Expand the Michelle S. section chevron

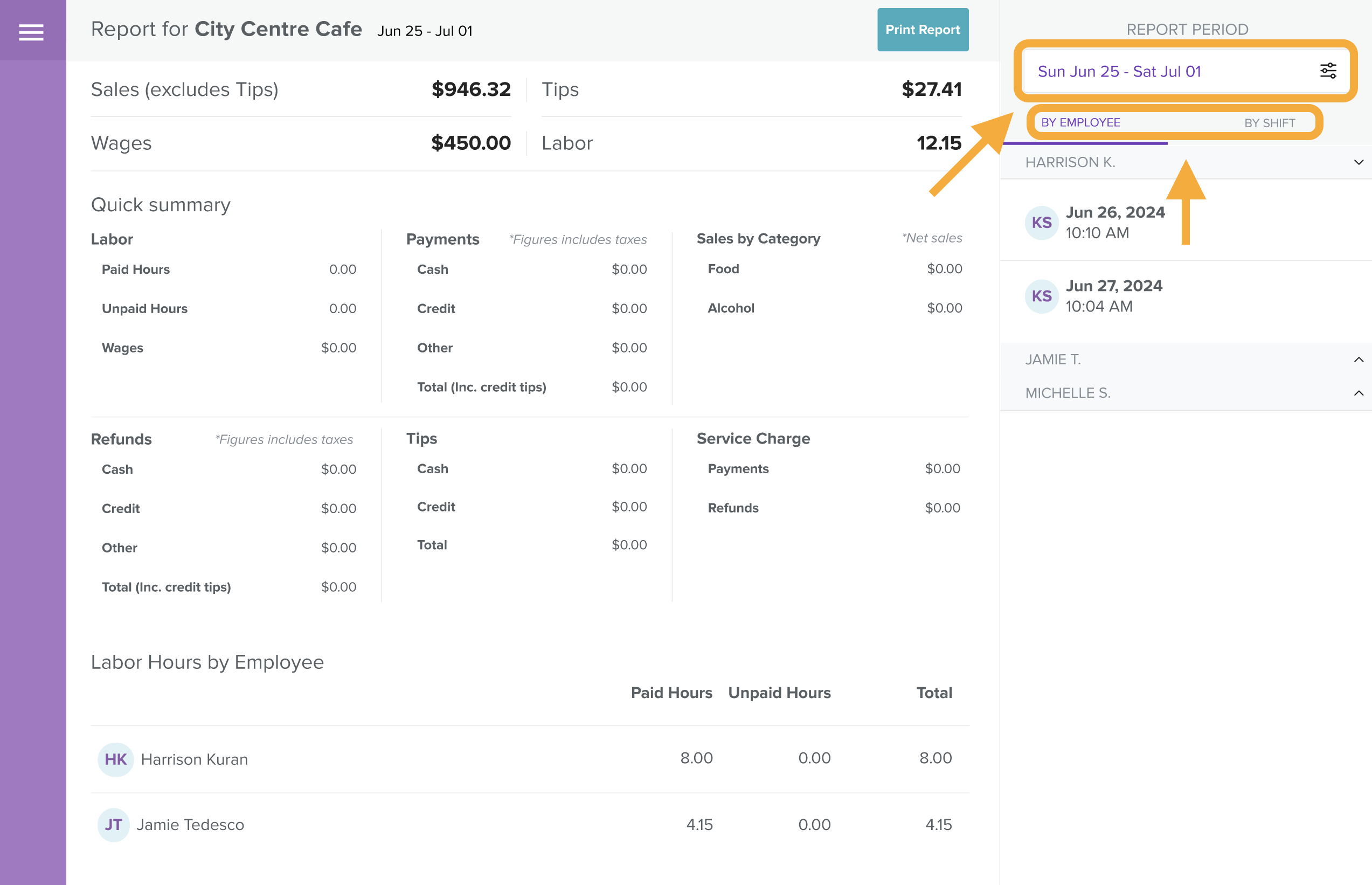pos(1358,393)
